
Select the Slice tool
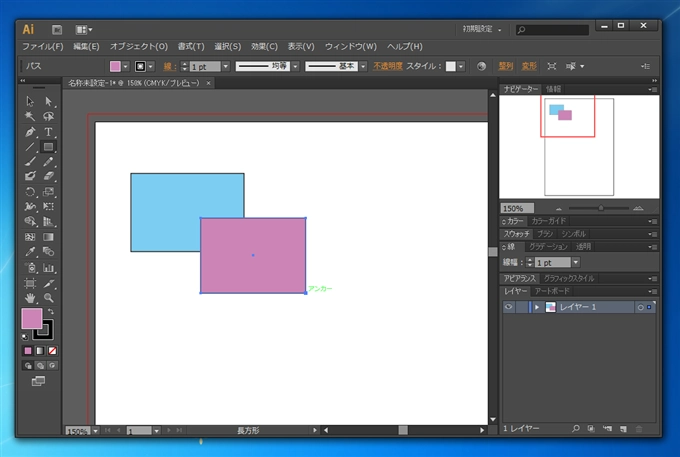point(48,284)
